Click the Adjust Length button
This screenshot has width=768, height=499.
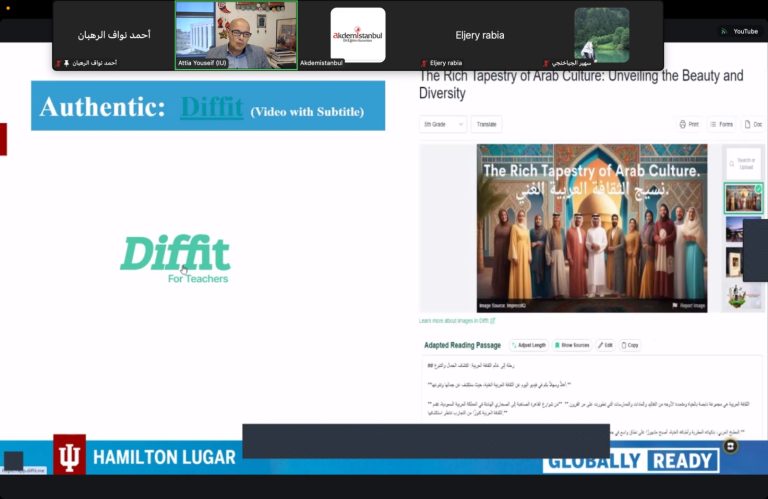coord(528,345)
